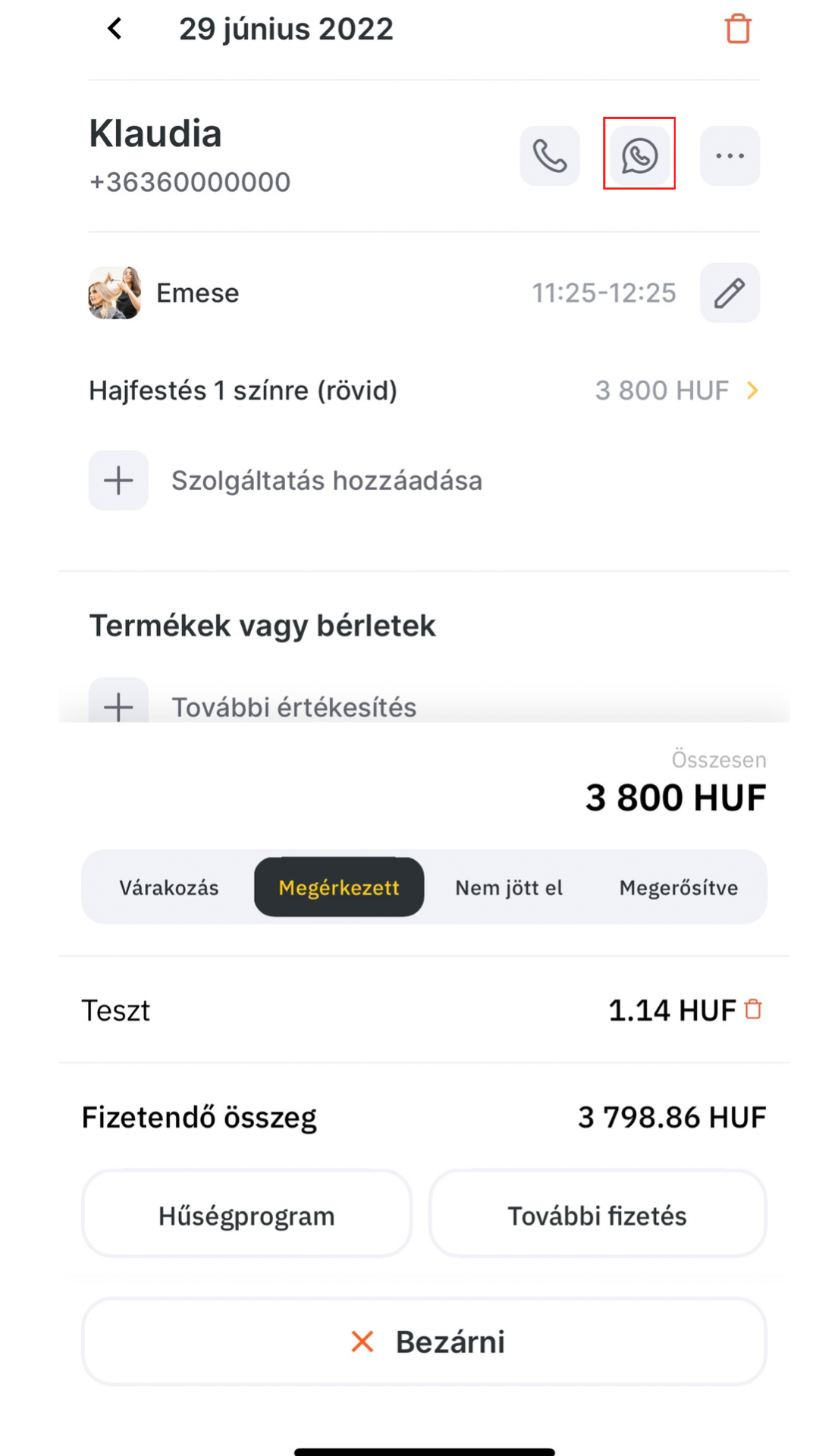Open Hajfestés 1 színre (rövid) service

tap(243, 391)
